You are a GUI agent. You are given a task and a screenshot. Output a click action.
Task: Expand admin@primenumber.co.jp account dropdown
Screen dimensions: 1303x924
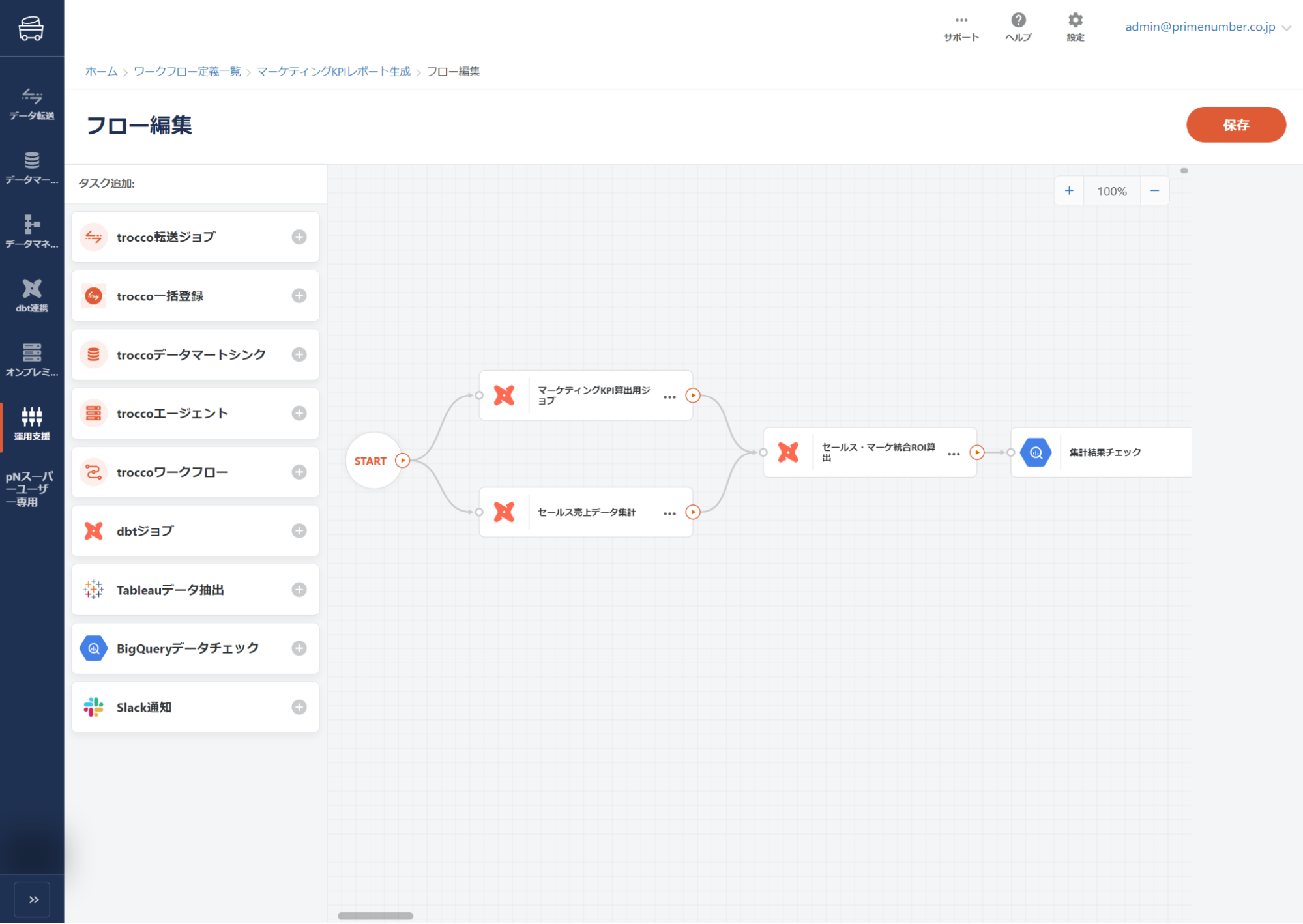click(x=1286, y=27)
